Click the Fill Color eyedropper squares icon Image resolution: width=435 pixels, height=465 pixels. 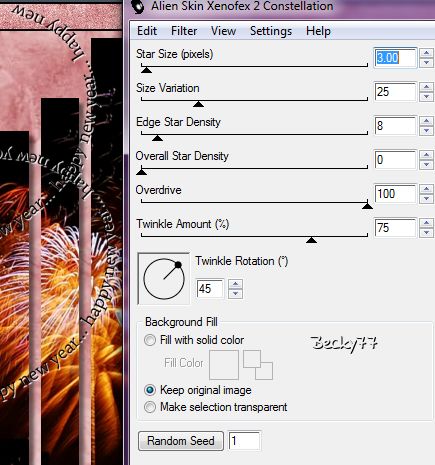coord(258,365)
